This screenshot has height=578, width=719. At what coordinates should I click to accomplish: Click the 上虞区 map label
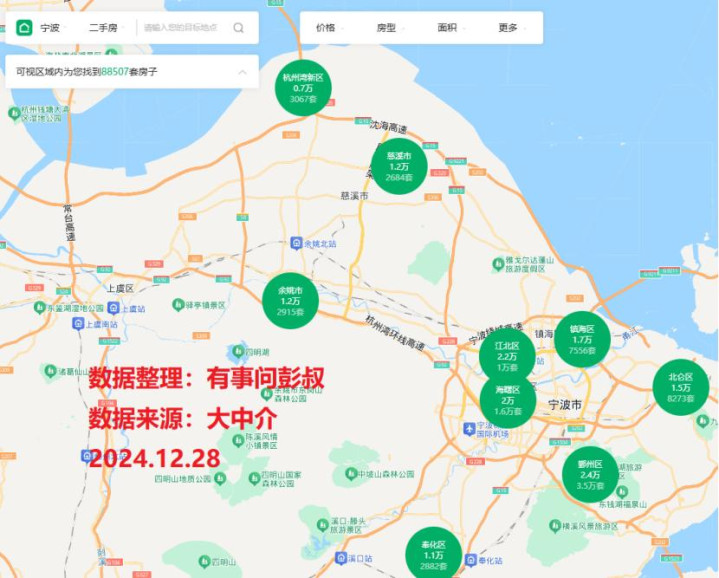[x=120, y=289]
